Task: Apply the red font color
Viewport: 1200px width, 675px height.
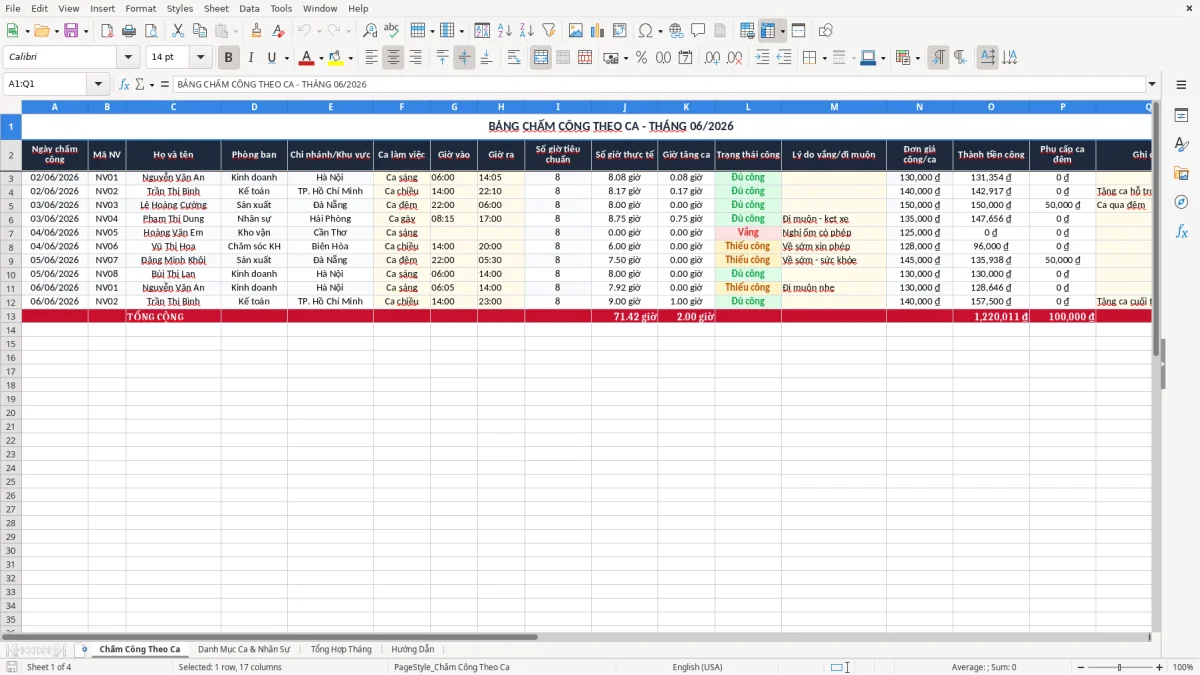Action: tap(307, 58)
